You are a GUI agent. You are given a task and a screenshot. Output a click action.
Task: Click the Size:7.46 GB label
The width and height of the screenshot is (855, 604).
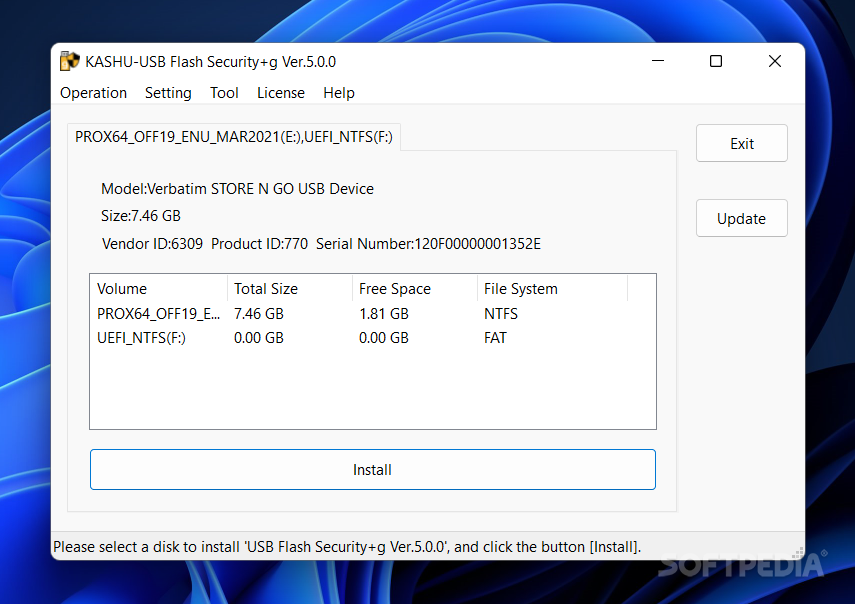141,216
